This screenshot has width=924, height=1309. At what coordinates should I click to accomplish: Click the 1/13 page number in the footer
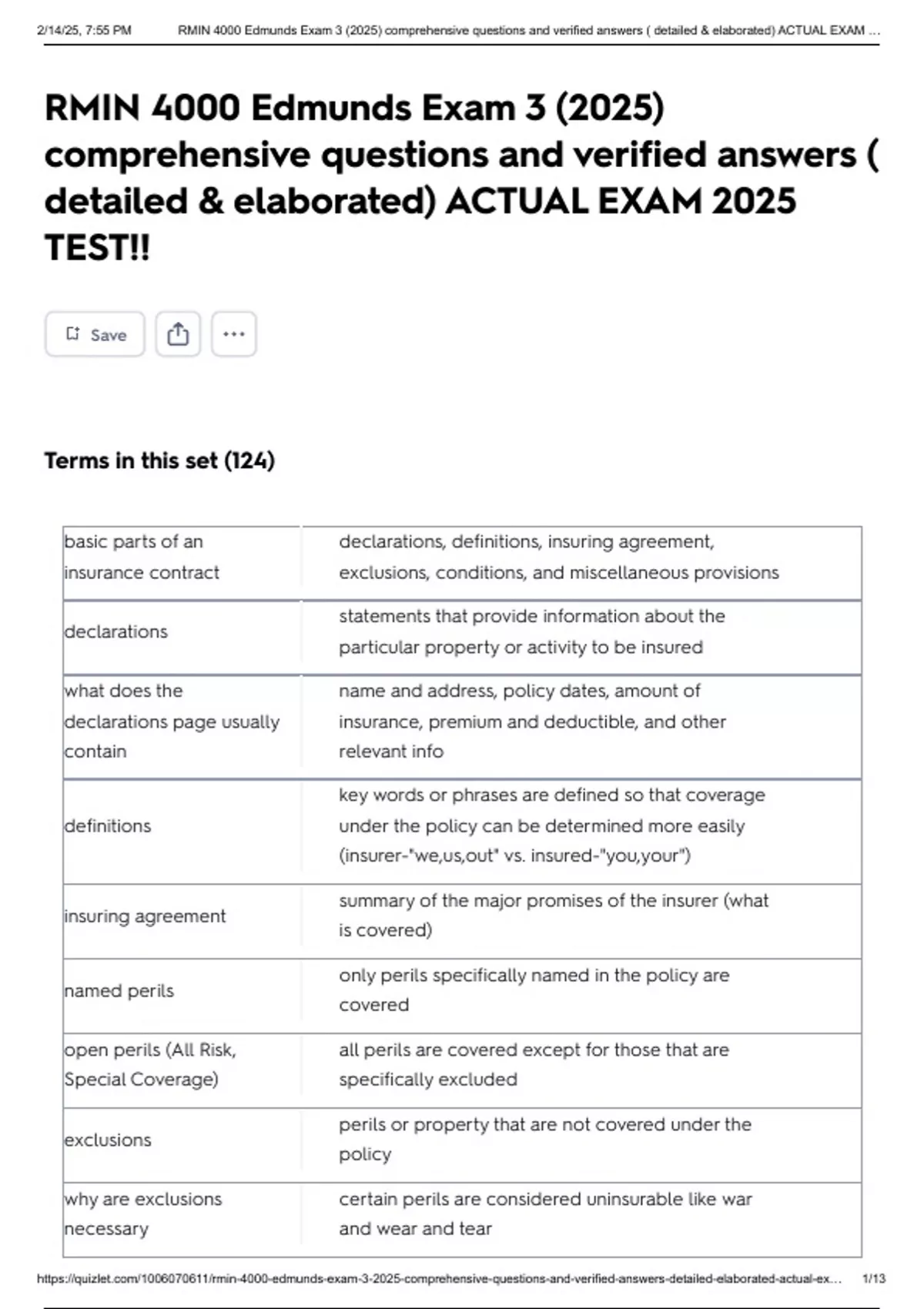tap(874, 1279)
